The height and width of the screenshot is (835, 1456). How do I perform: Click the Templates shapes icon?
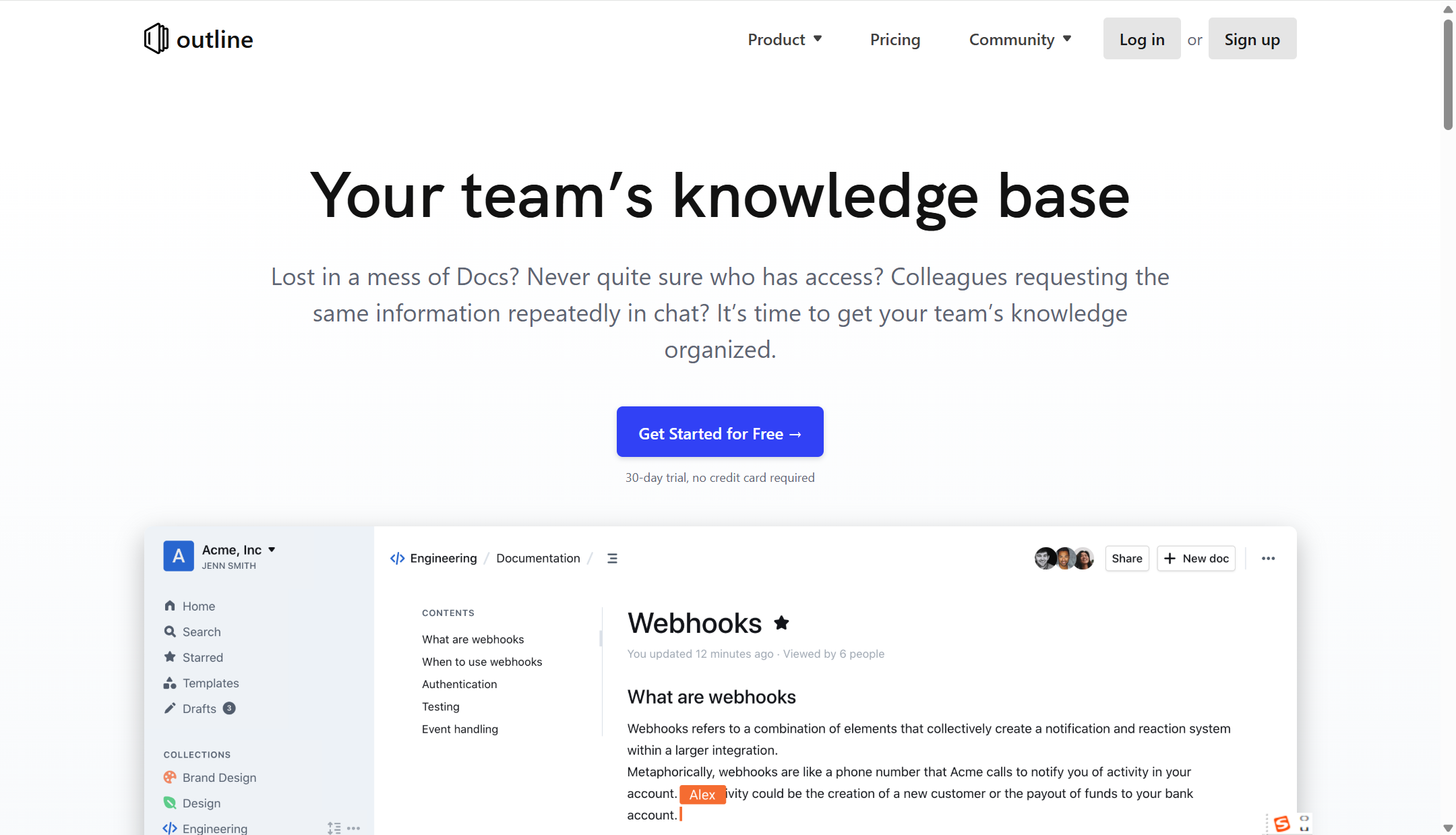tap(170, 683)
